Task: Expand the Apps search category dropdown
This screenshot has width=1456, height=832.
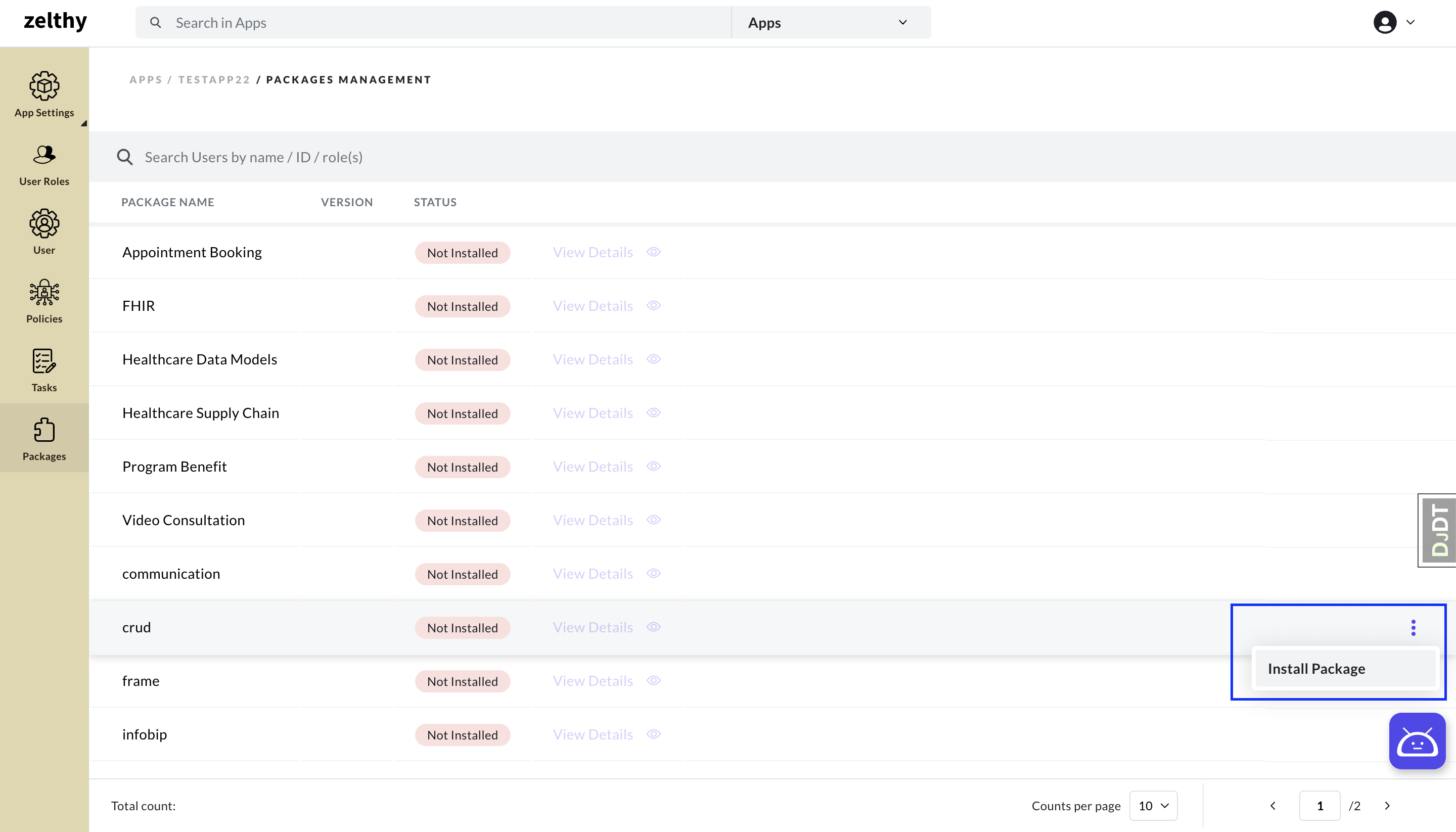Action: (x=829, y=22)
